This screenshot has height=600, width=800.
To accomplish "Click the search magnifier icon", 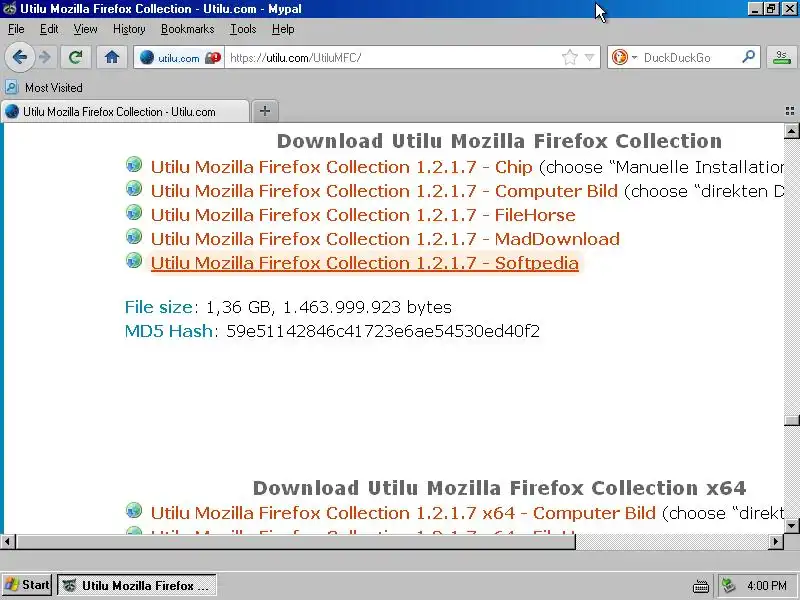I will pyautogui.click(x=748, y=57).
